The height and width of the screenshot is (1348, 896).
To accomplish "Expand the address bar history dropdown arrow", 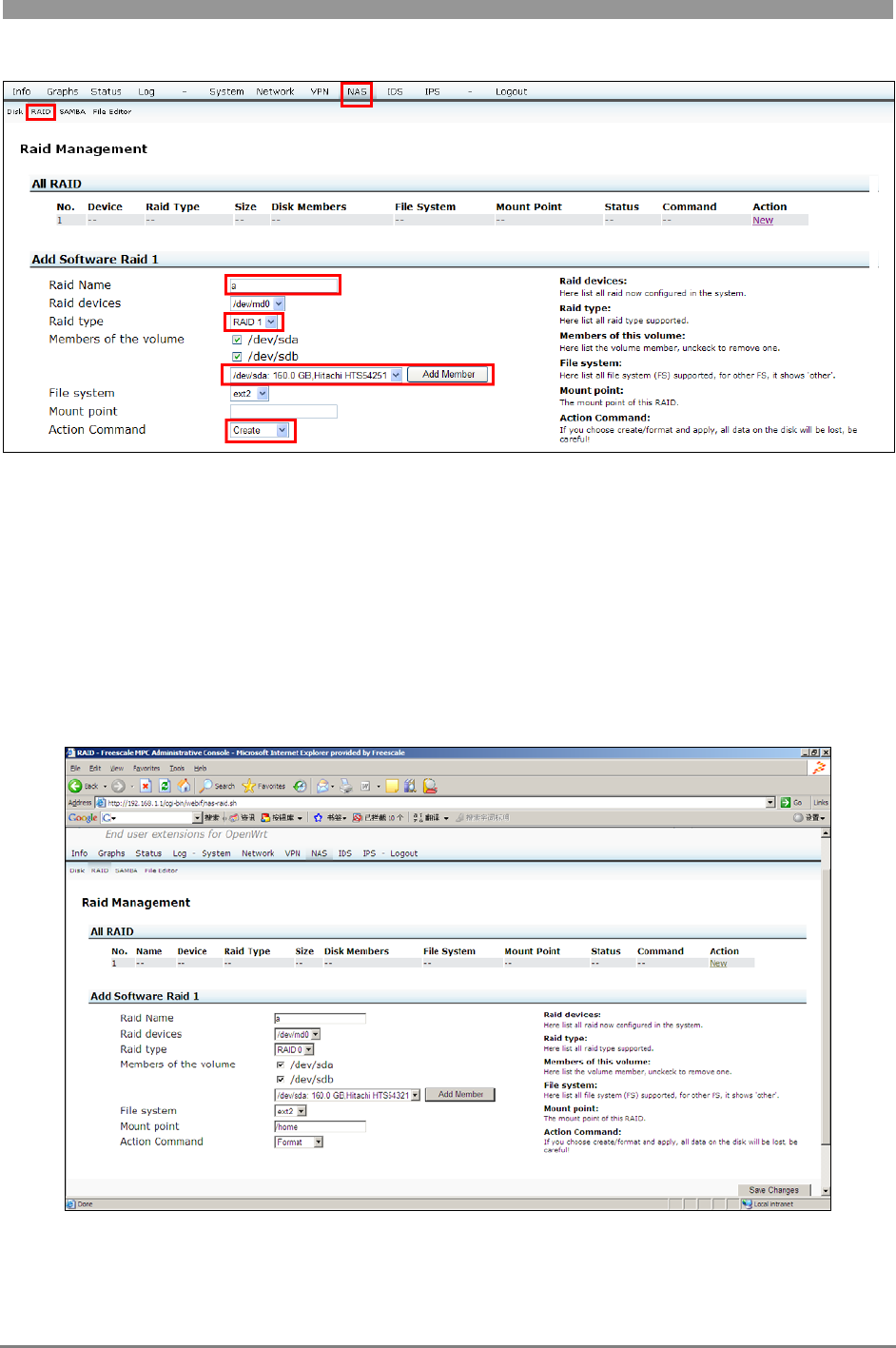I will click(x=770, y=803).
